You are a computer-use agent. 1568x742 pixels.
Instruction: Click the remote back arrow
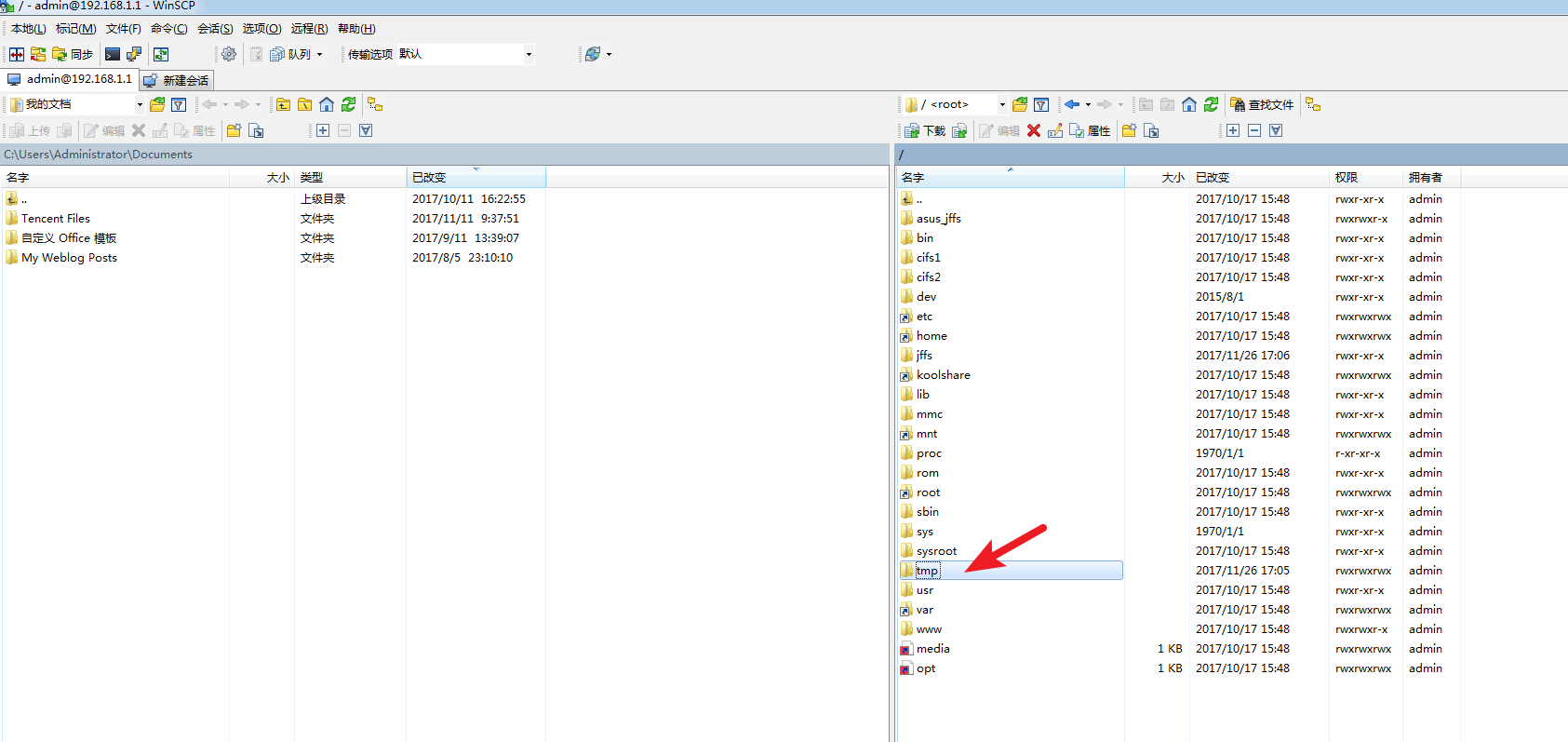[1072, 104]
